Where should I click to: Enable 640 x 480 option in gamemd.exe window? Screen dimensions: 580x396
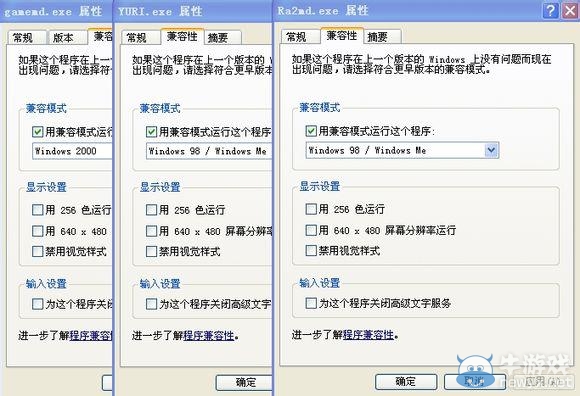point(37,231)
